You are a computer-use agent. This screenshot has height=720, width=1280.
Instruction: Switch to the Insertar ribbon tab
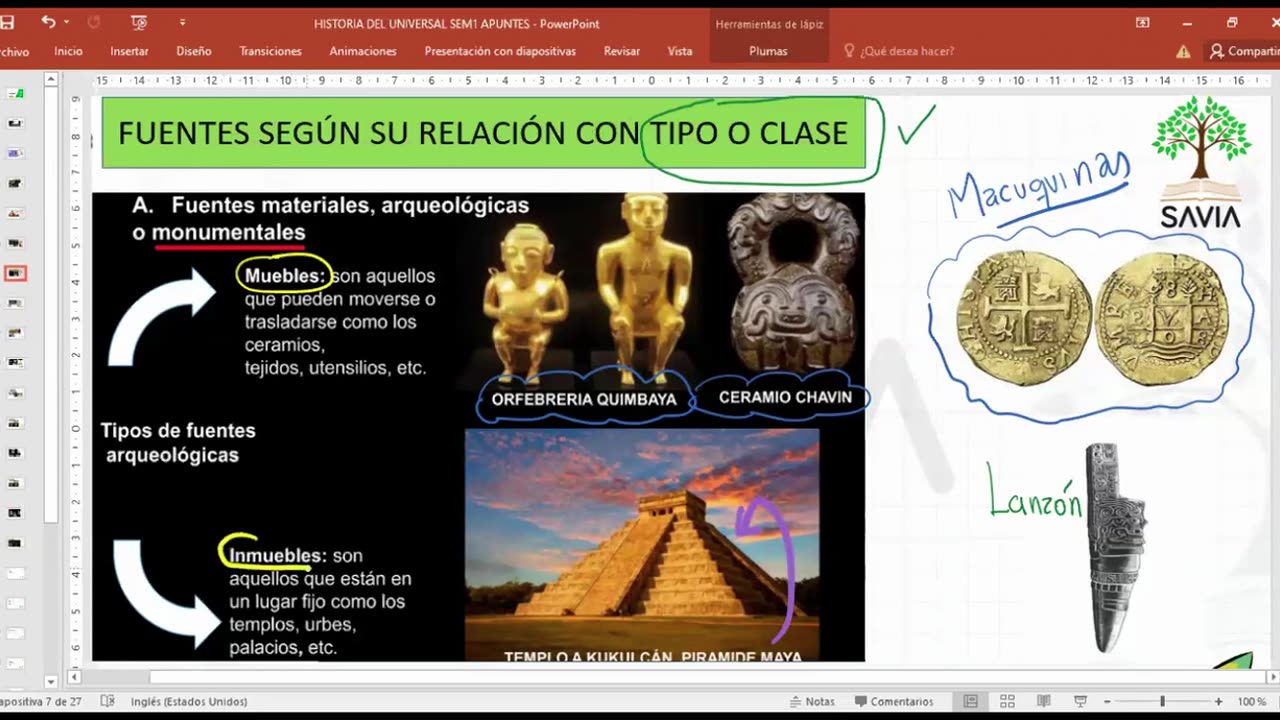(x=129, y=51)
